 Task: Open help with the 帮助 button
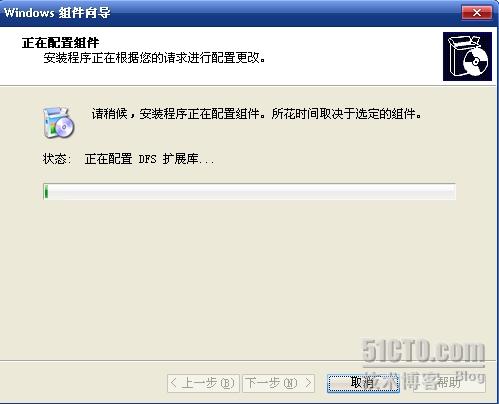coord(449,383)
